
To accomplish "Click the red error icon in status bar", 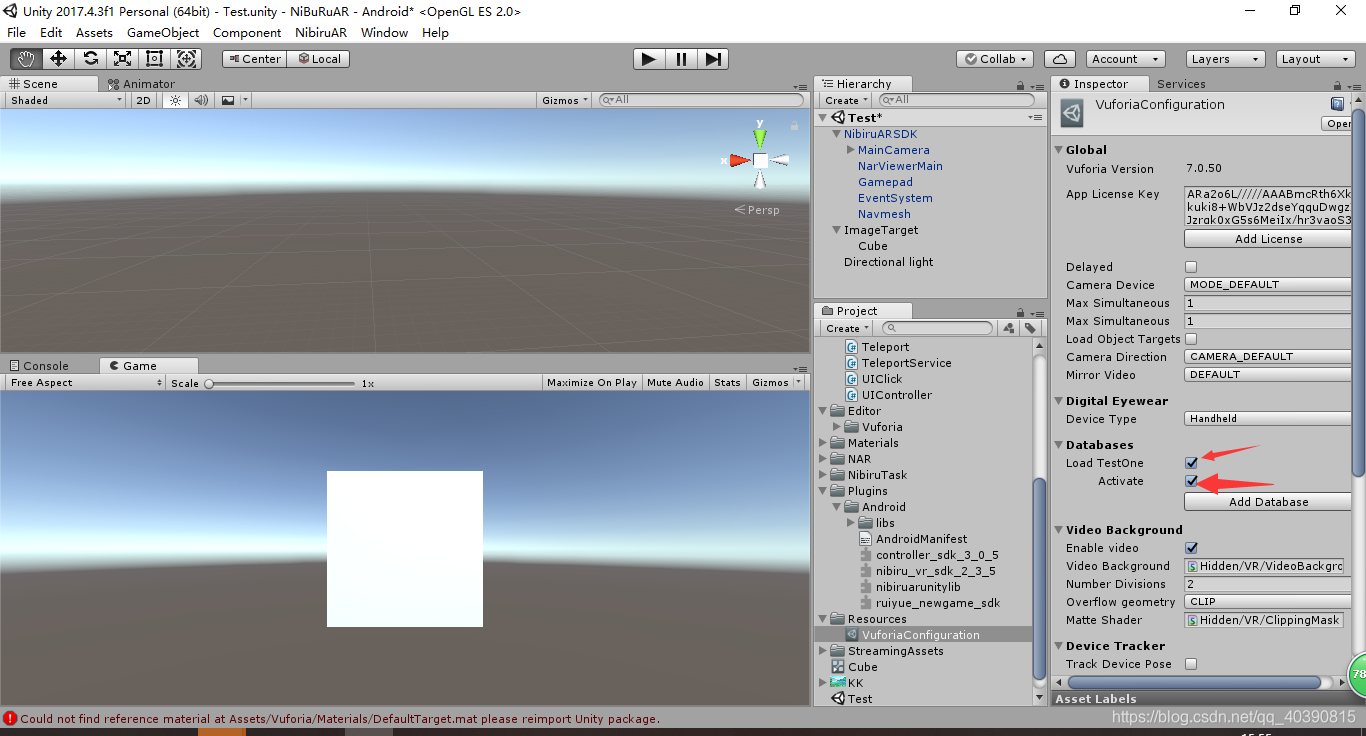I will 10,718.
